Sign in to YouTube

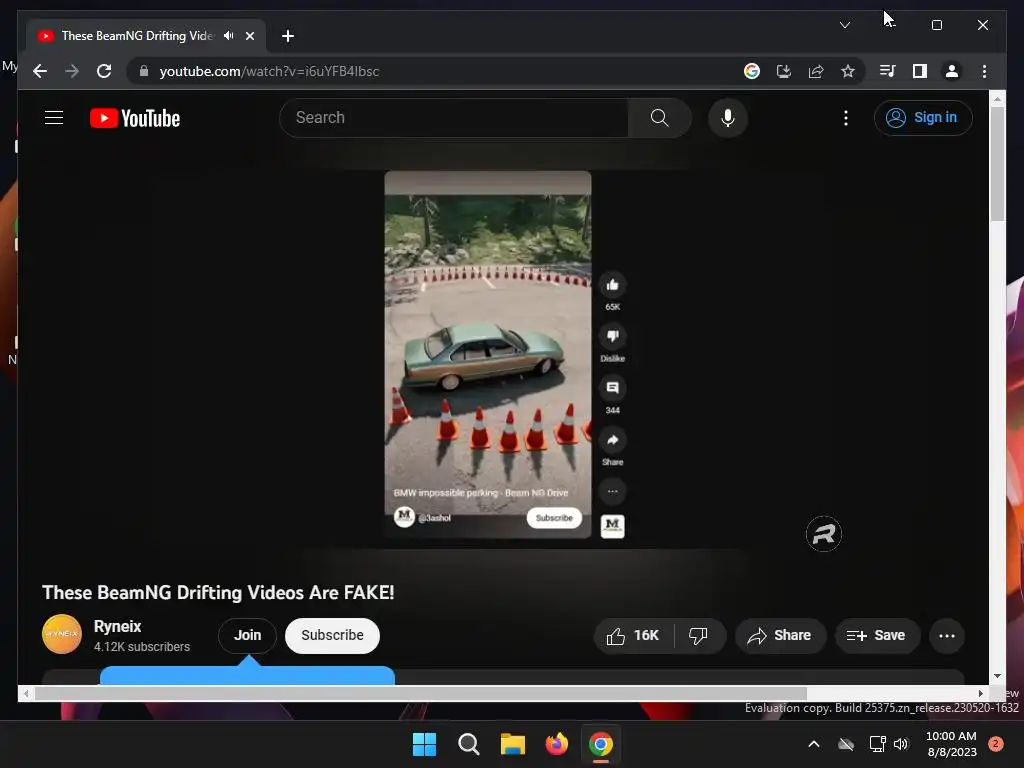(x=923, y=118)
